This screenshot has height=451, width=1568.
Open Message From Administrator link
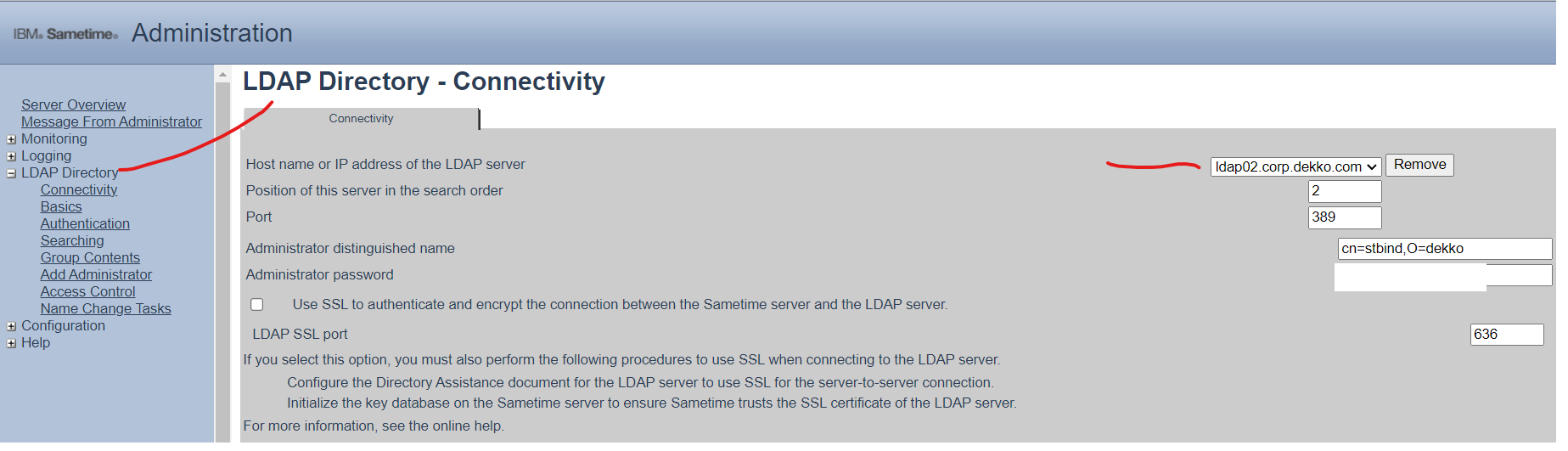(111, 121)
